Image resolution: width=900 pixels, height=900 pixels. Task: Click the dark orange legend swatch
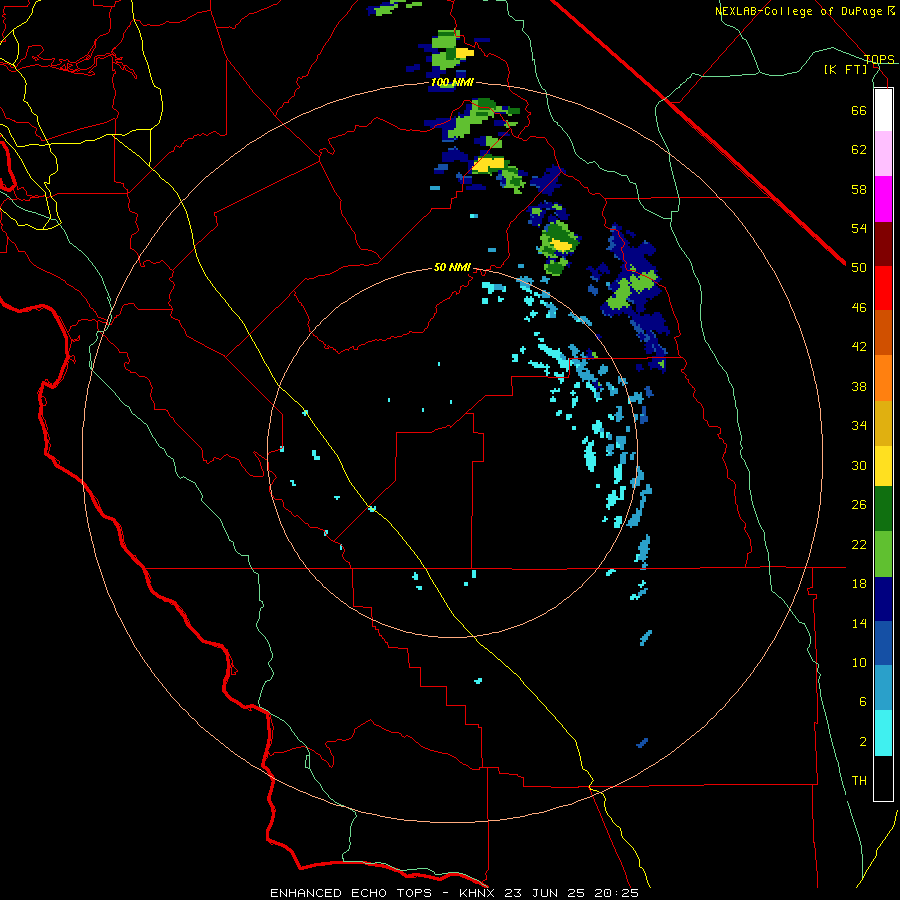click(x=883, y=332)
